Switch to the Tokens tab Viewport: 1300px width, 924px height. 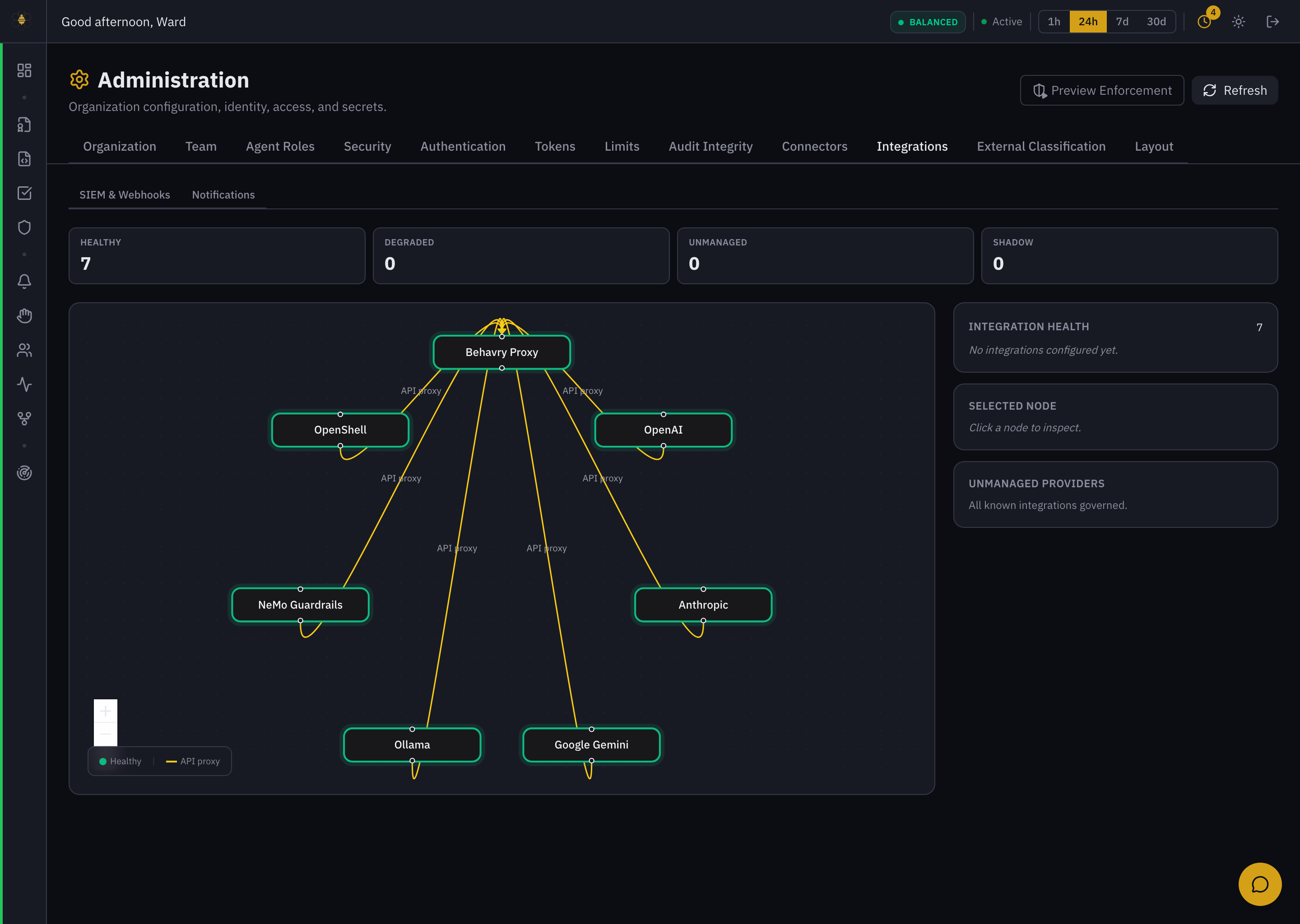[555, 146]
